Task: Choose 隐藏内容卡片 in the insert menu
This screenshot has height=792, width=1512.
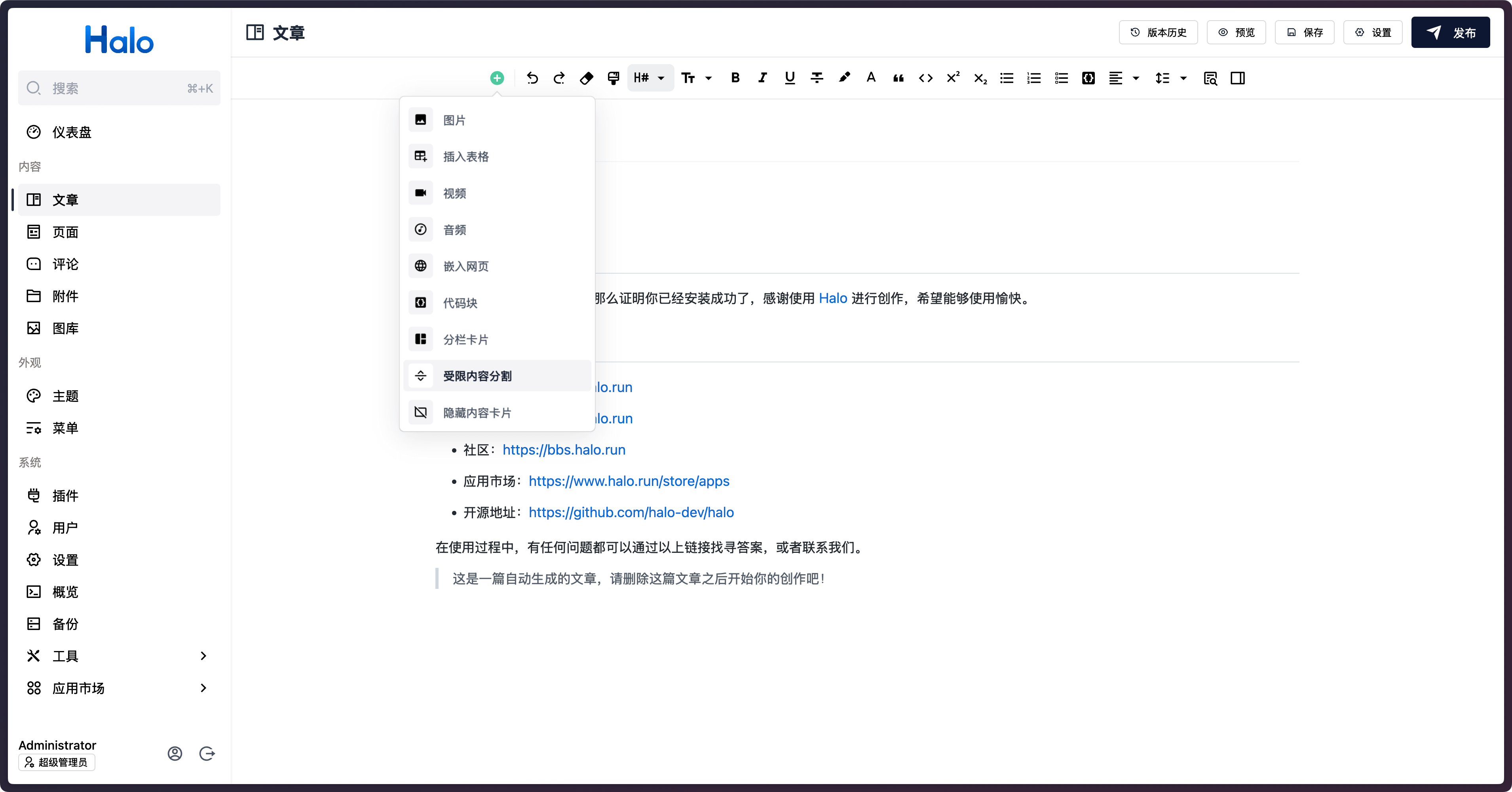Action: tap(497, 413)
